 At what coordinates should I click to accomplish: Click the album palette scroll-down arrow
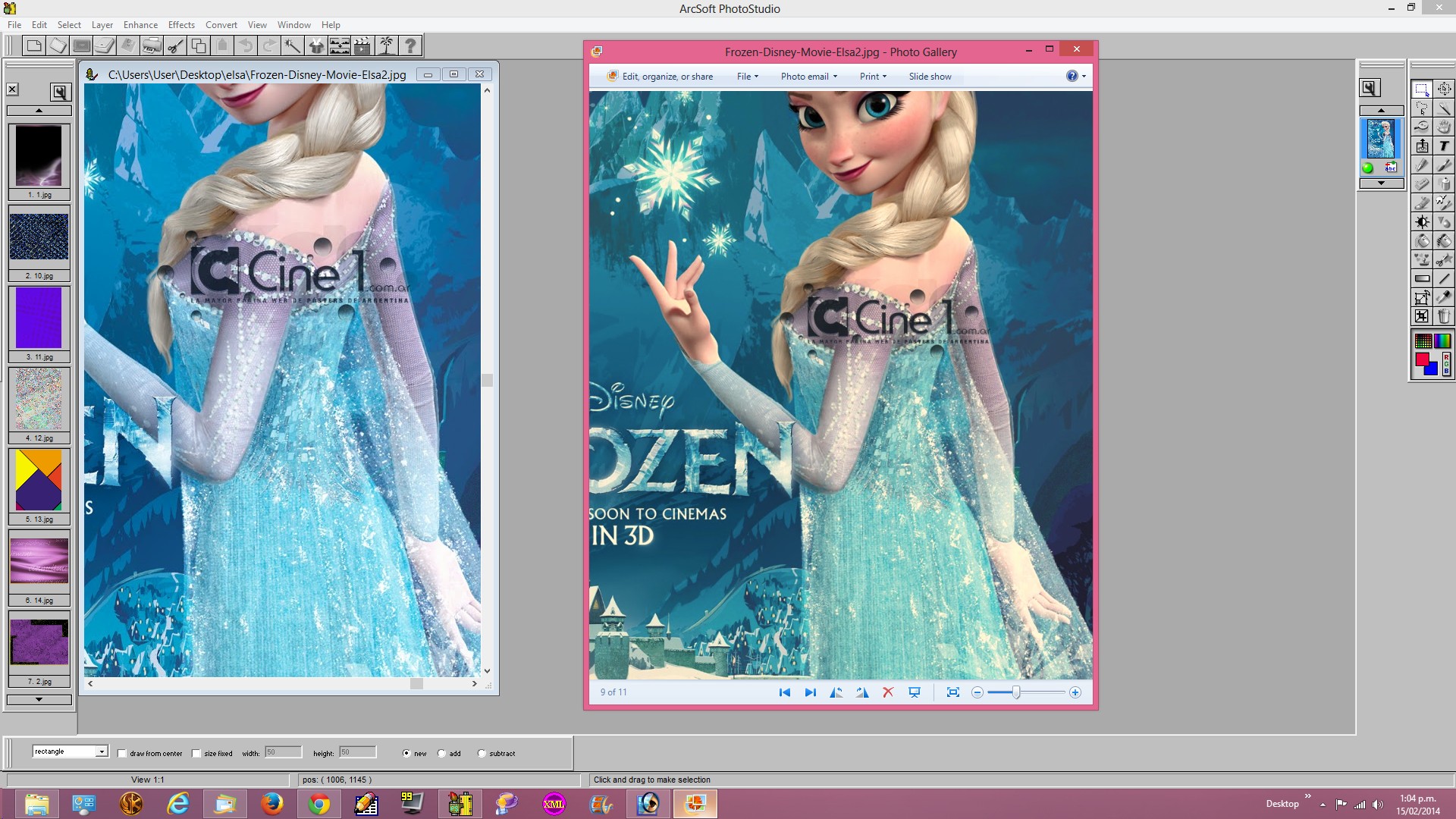click(x=39, y=700)
